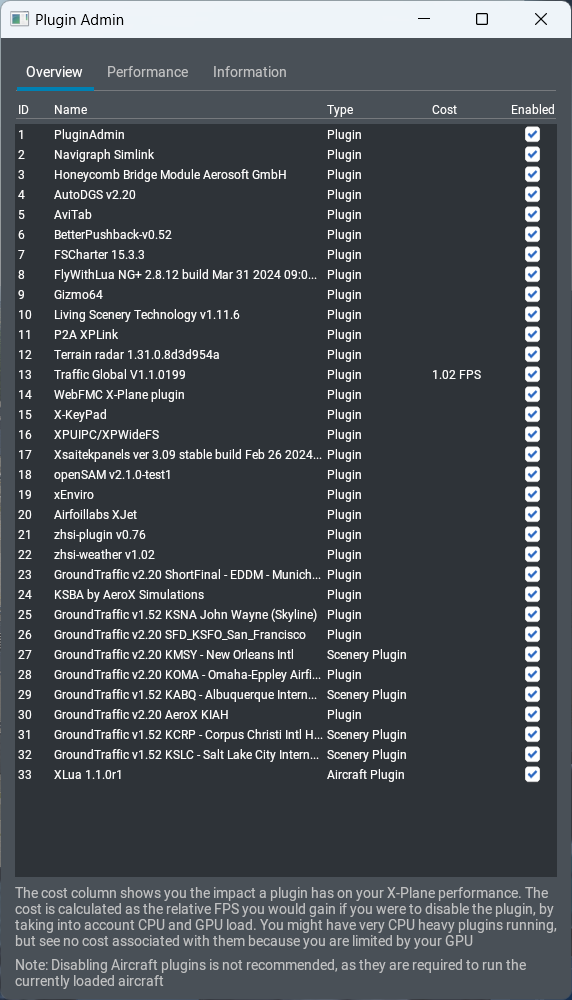Disable AutoDGS v2.20 checkbox
572x1000 pixels.
pyautogui.click(x=532, y=195)
